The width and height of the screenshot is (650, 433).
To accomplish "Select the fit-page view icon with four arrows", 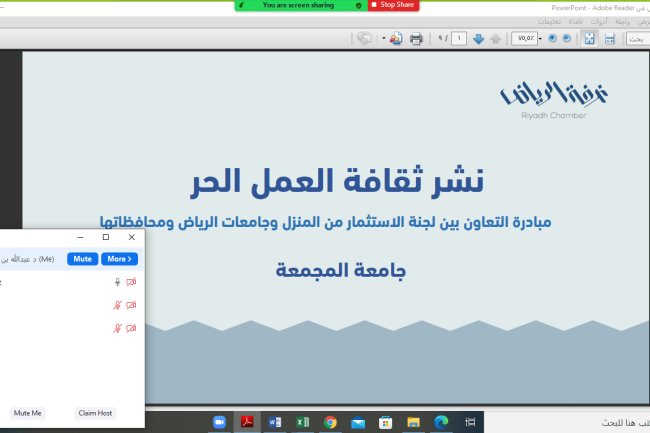I will 589,39.
